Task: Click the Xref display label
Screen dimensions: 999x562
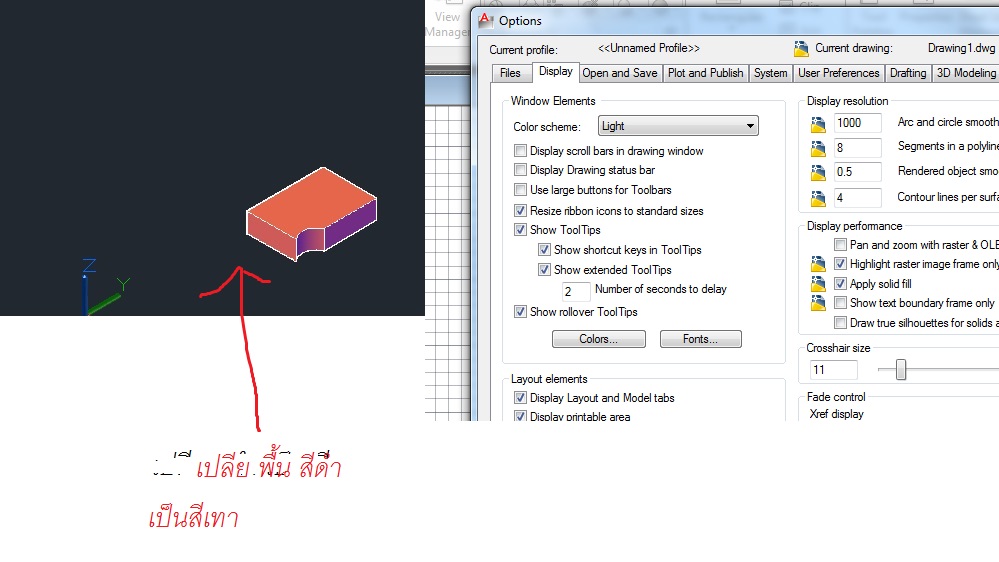Action: pyautogui.click(x=837, y=414)
